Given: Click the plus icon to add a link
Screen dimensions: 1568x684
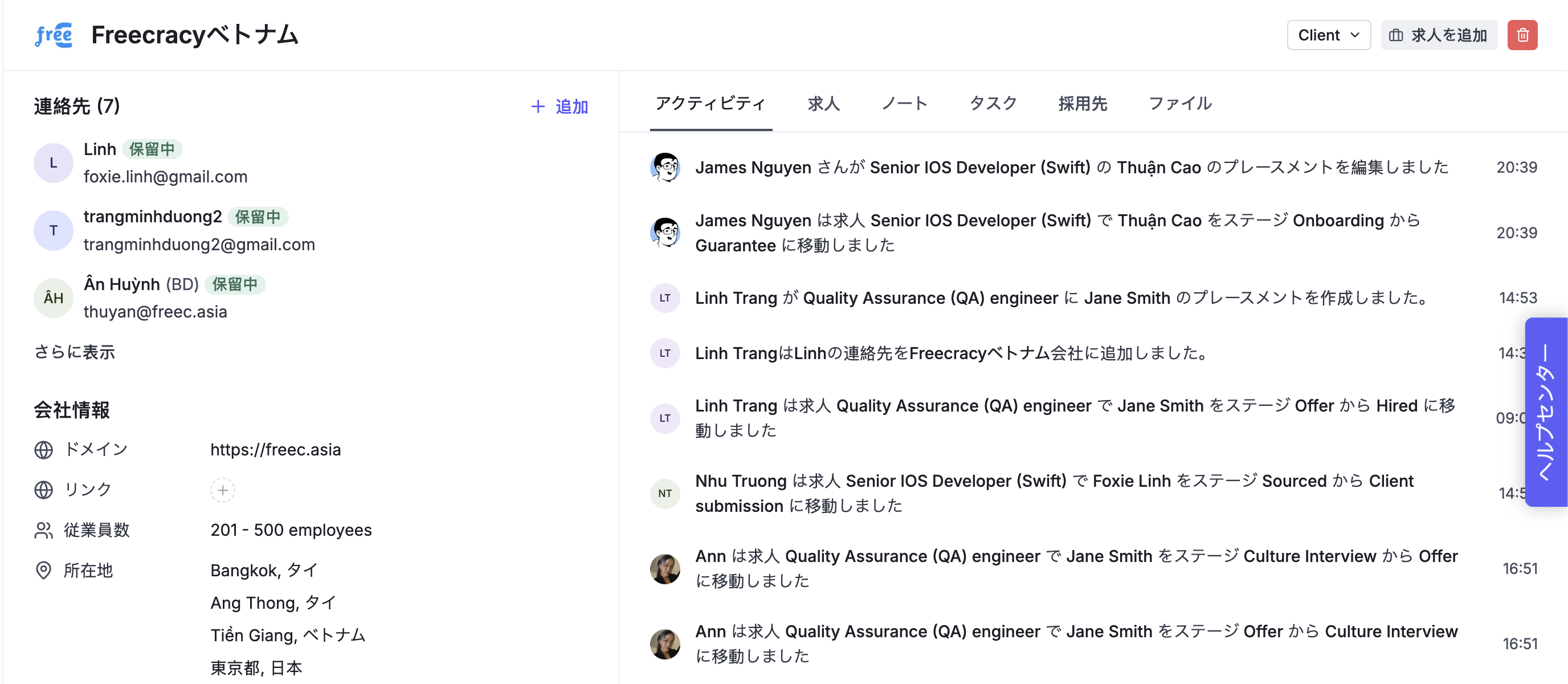Looking at the screenshot, I should 223,490.
